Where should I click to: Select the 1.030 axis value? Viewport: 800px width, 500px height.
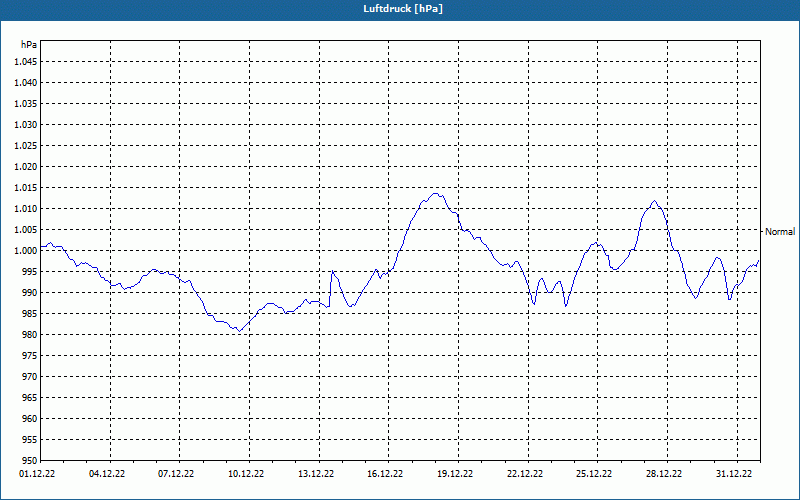coord(26,124)
